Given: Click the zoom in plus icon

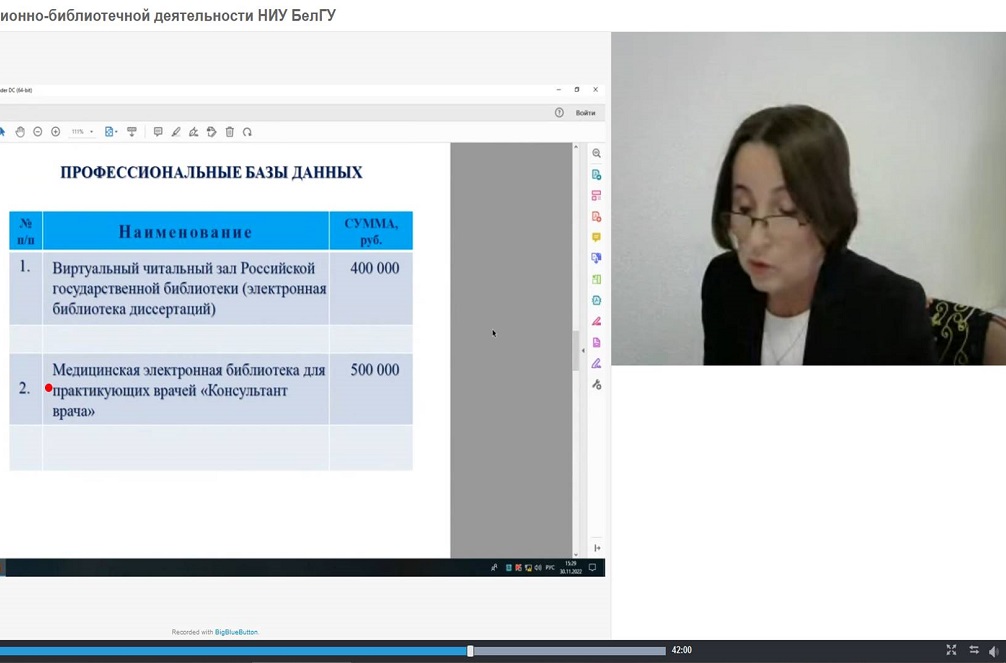Looking at the screenshot, I should pos(55,132).
